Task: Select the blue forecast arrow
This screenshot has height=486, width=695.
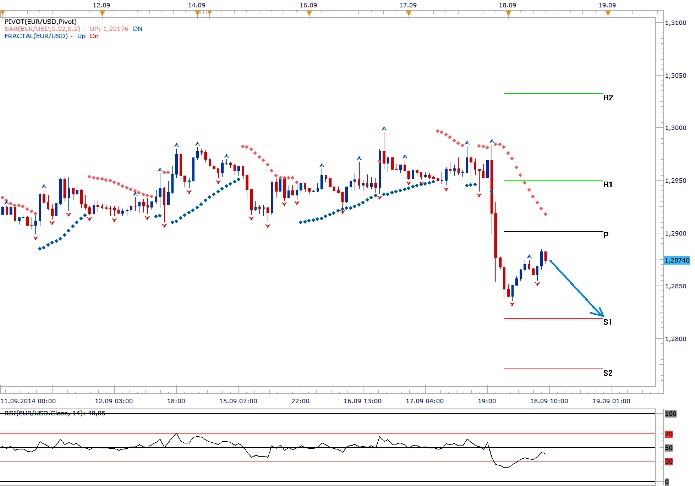Action: click(577, 288)
